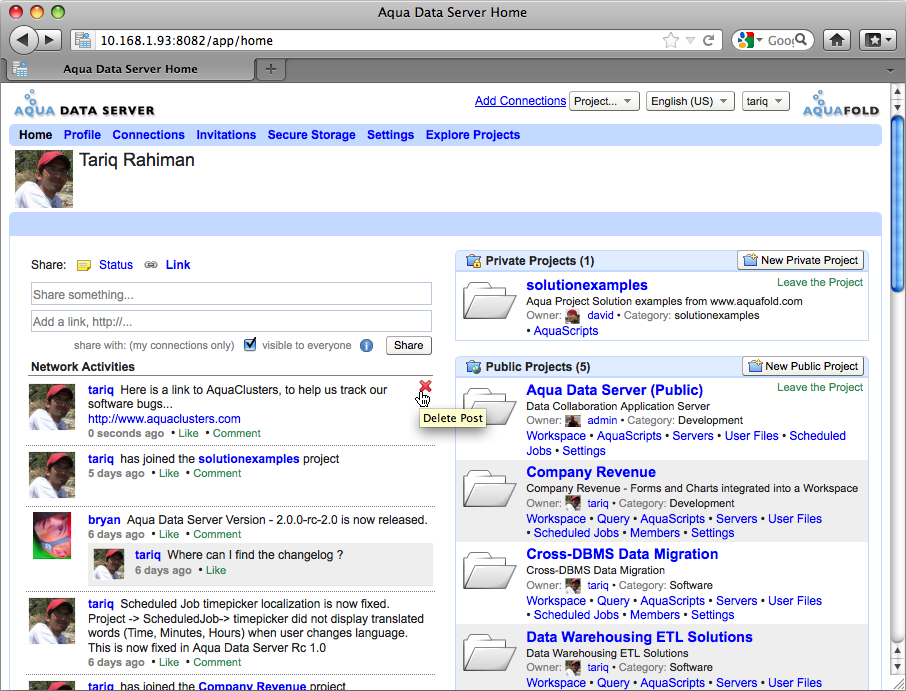906x691 pixels.
Task: Click Comment on the AquaClusters post
Action: point(236,433)
